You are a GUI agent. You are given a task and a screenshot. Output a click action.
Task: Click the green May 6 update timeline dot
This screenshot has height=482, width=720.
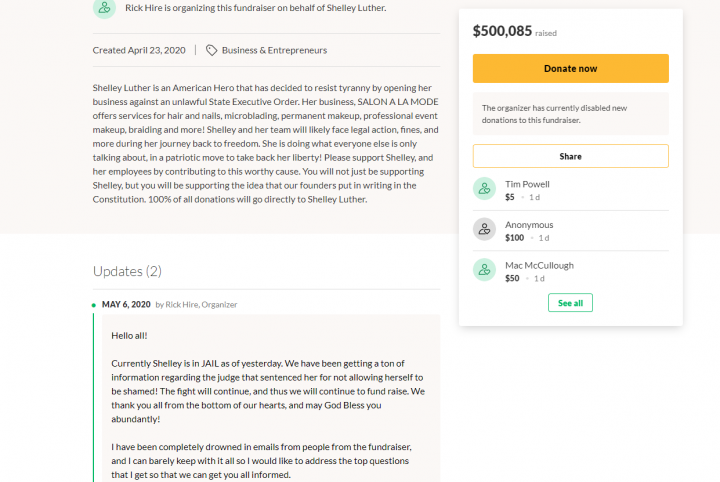point(94,305)
